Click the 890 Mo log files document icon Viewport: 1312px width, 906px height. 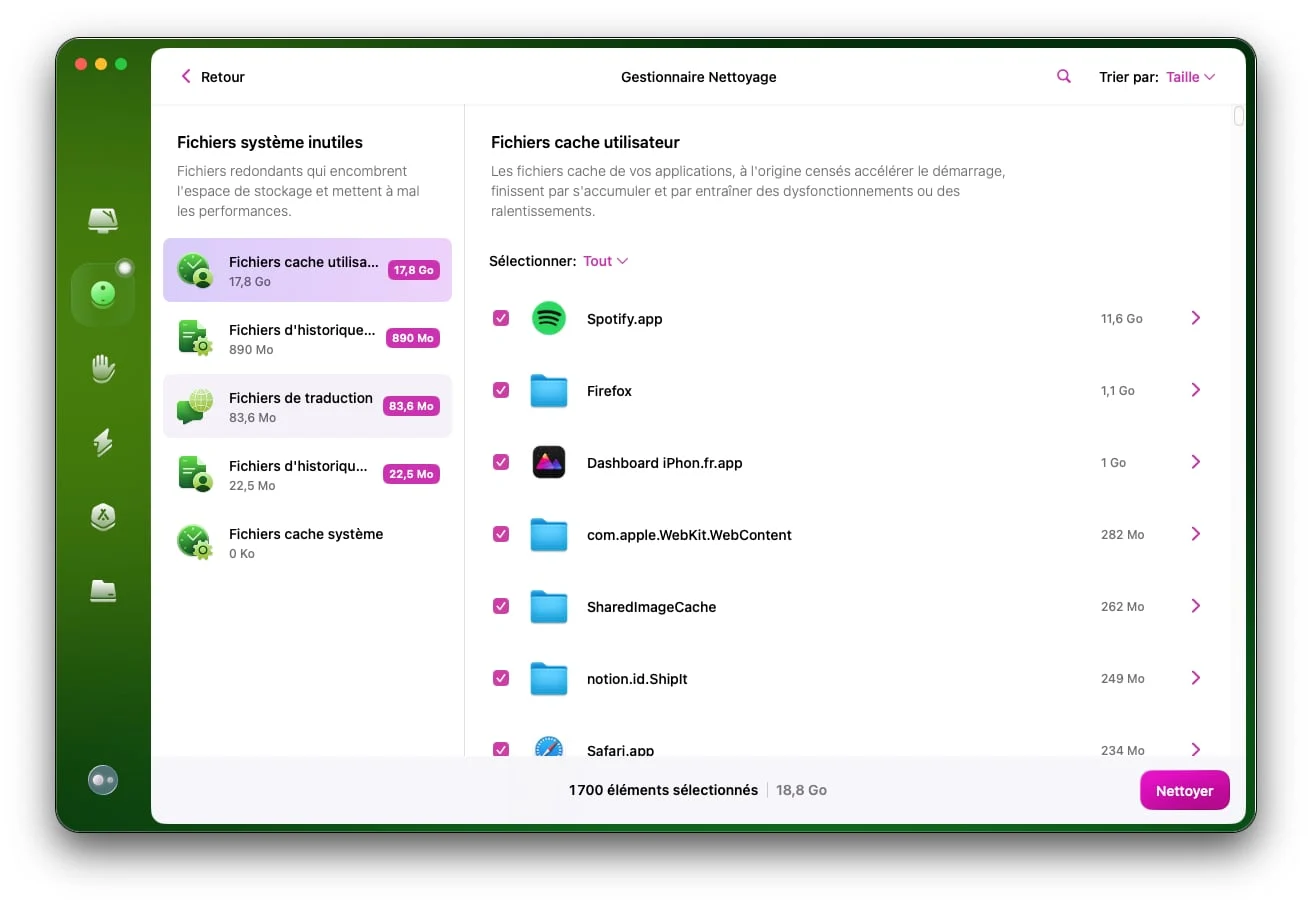point(194,338)
